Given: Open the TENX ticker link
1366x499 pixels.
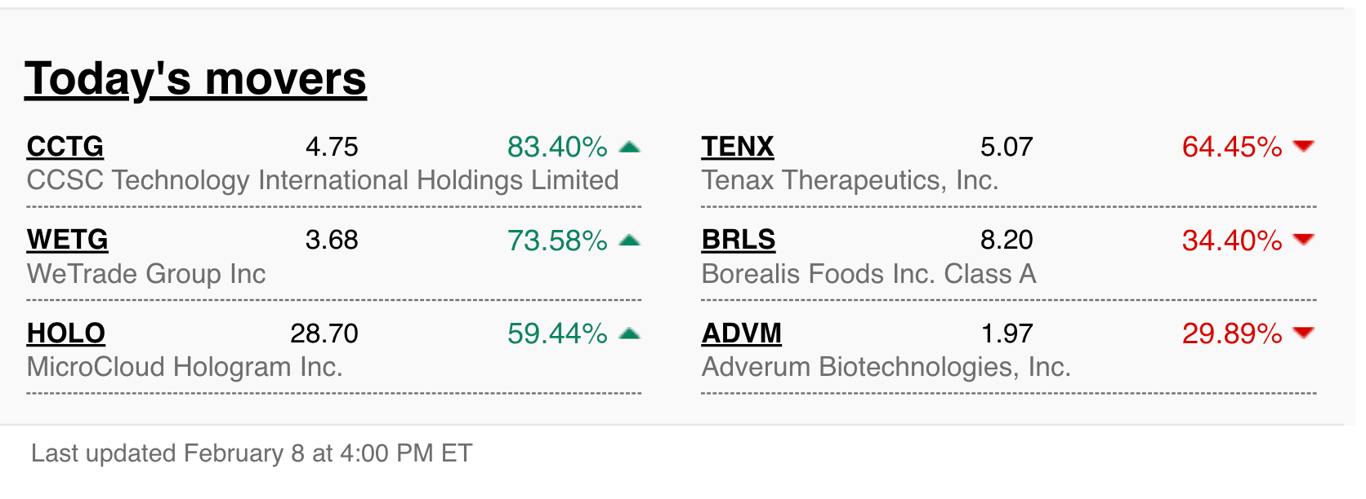Looking at the screenshot, I should tap(738, 147).
